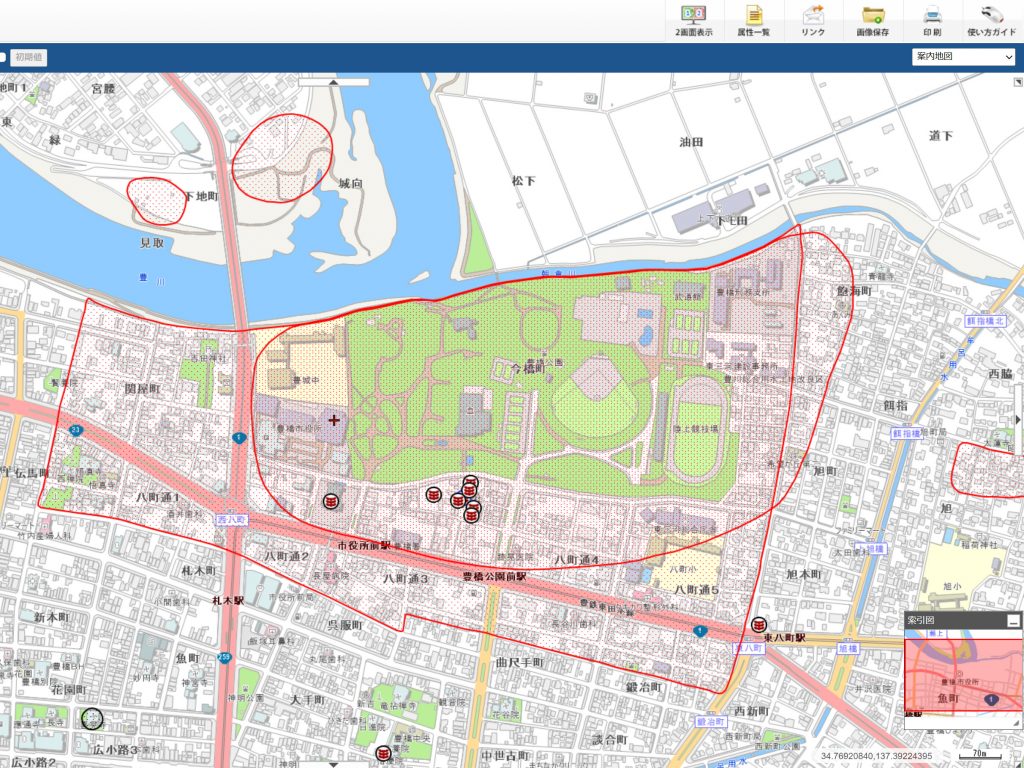Save the map with 画像保存
Image resolution: width=1024 pixels, height=768 pixels.
click(x=872, y=21)
